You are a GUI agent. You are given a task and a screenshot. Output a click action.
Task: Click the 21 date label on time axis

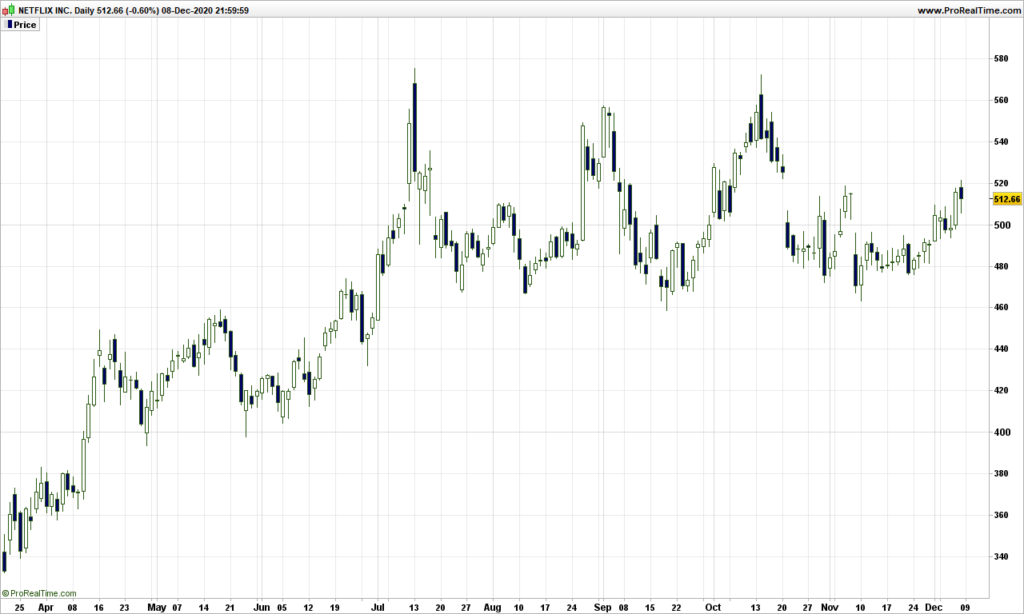point(230,607)
